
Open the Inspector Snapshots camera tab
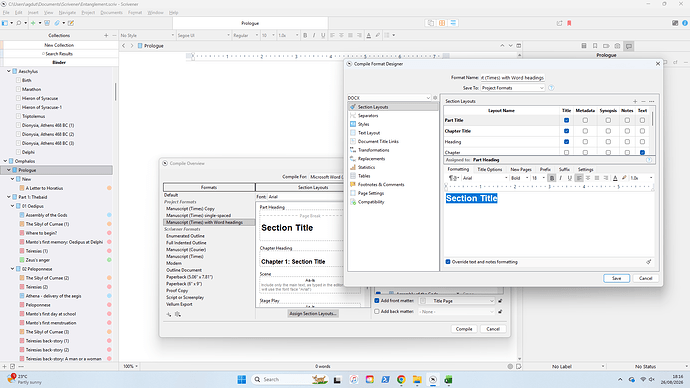click(617, 46)
